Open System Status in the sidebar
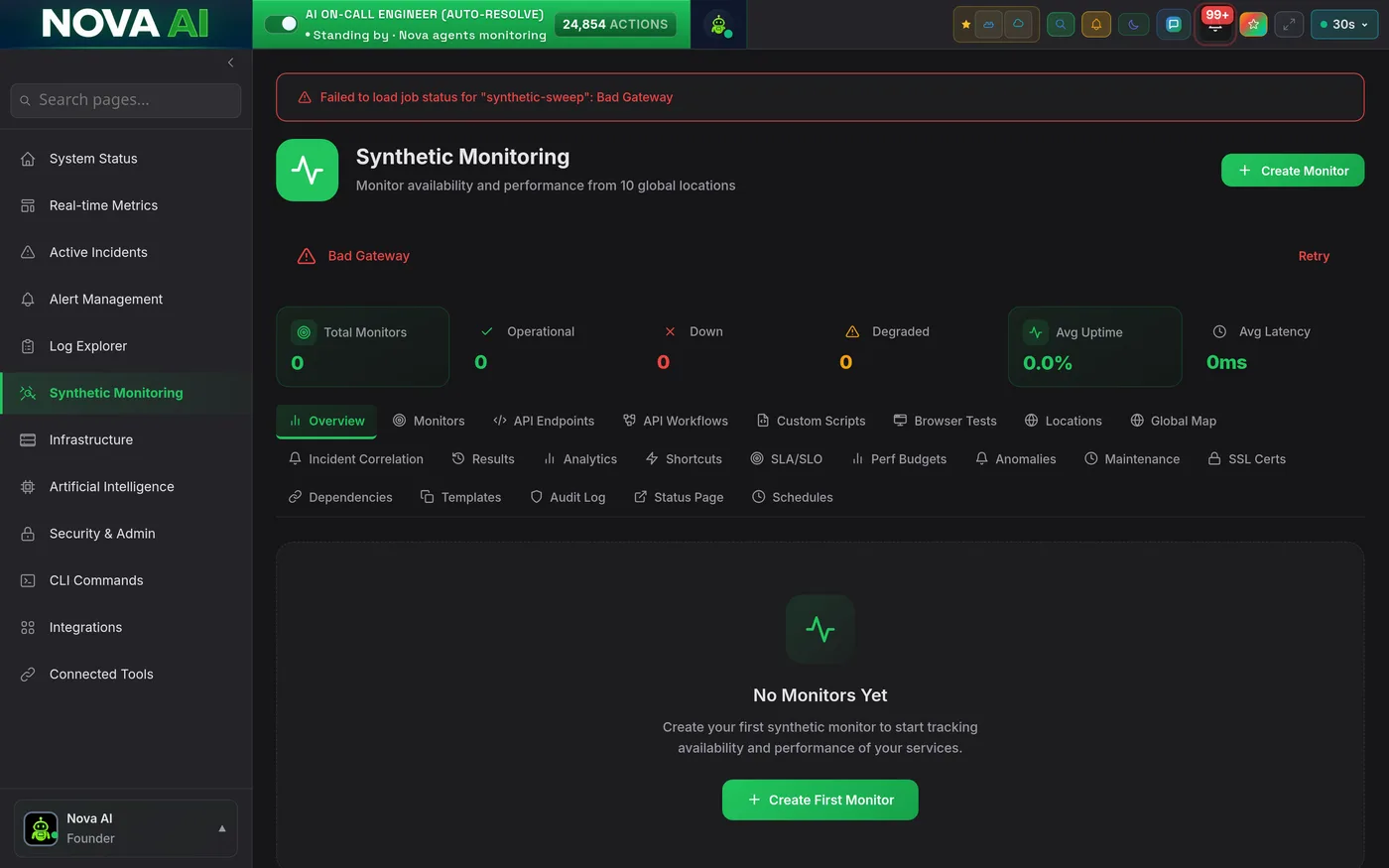Screen dimensions: 1389x868 point(126,159)
